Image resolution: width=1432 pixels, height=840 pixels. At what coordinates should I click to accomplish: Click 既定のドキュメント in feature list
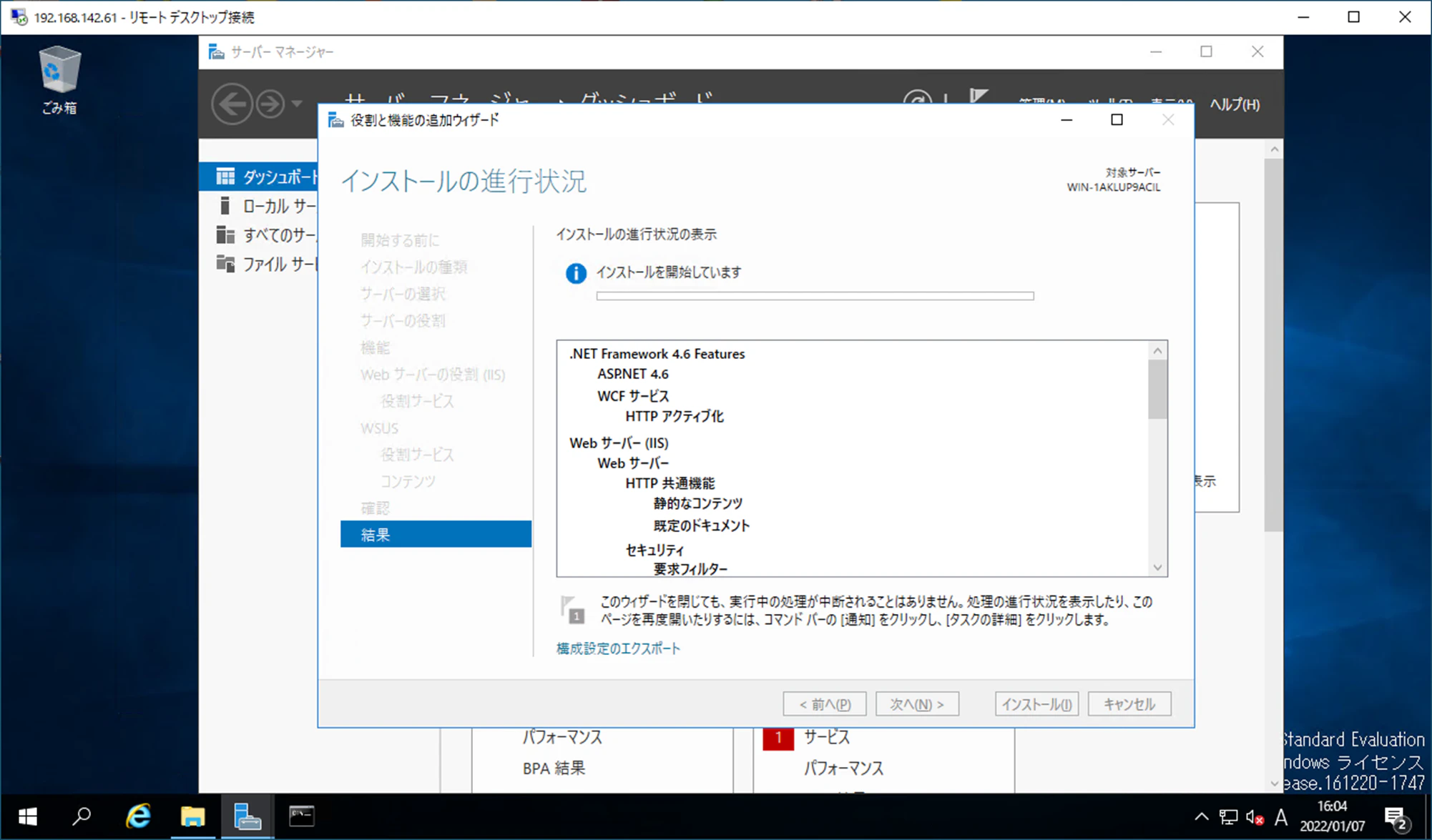click(x=701, y=525)
